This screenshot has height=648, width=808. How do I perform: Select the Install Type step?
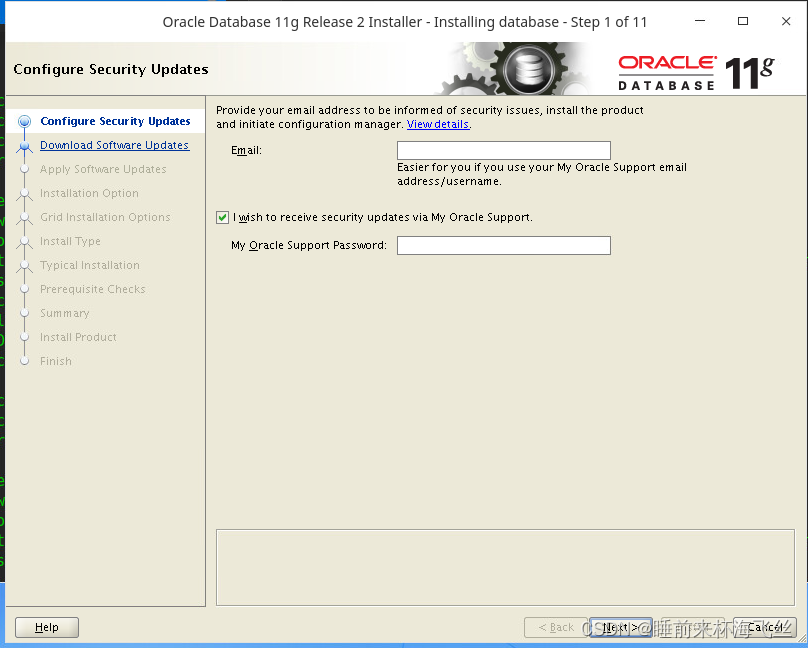pos(69,241)
